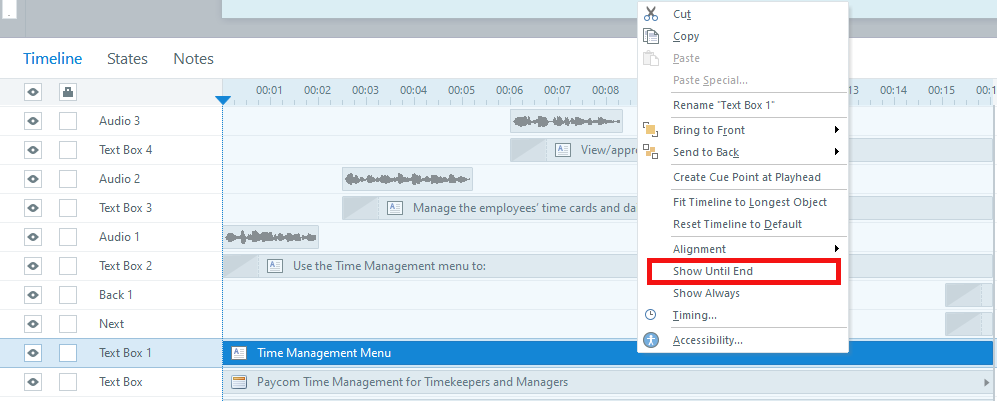Click the Bring to Front icon
This screenshot has width=997, height=401.
650,130
